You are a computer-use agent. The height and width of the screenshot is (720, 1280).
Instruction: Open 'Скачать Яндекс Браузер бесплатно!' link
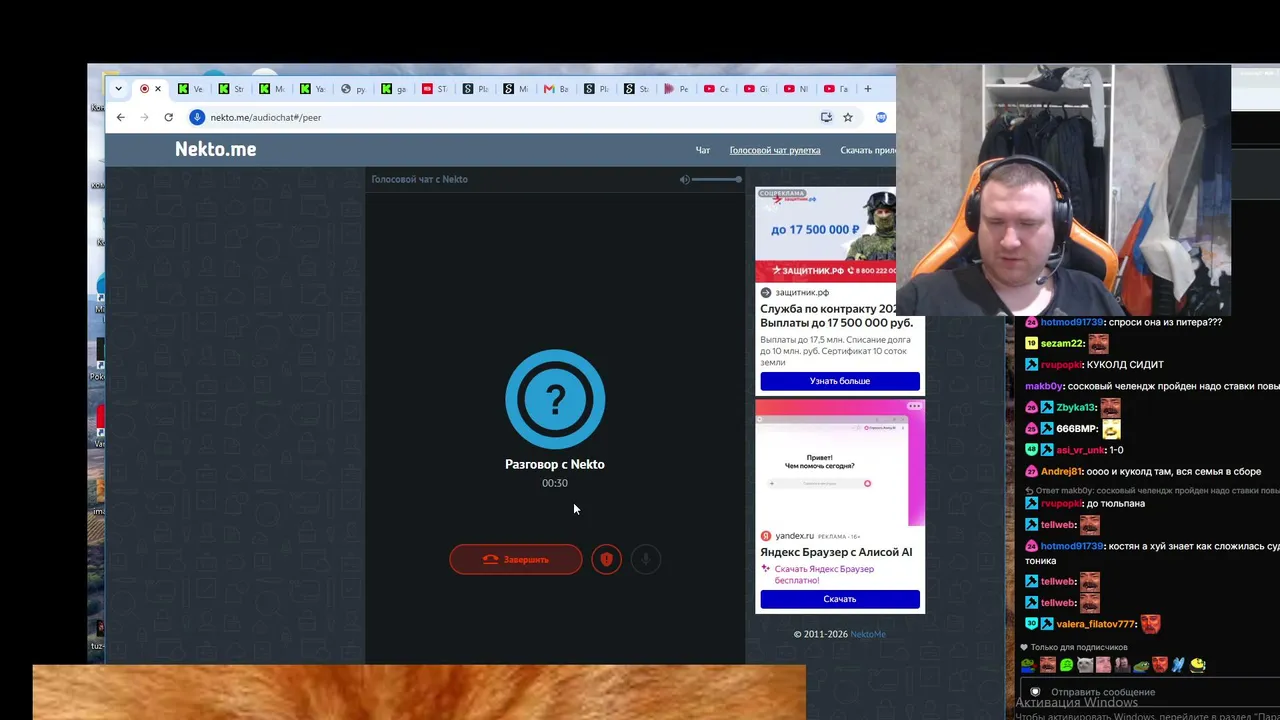pyautogui.click(x=824, y=574)
